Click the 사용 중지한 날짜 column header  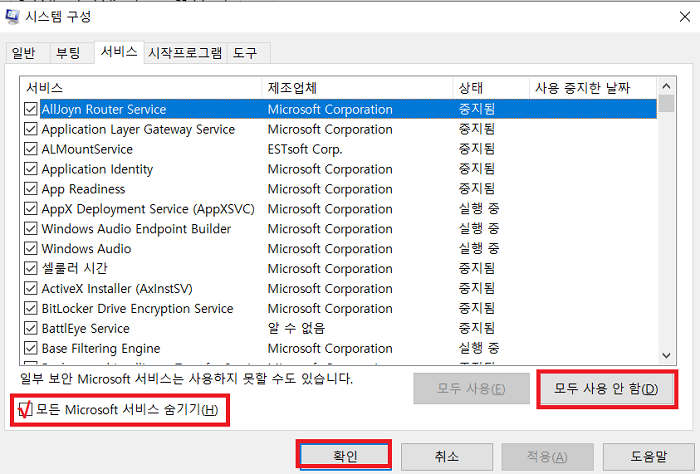coord(593,88)
